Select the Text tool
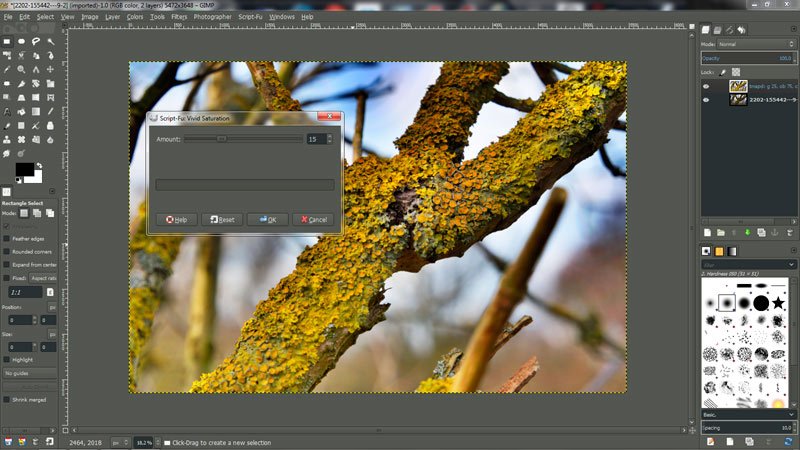Image resolution: width=800 pixels, height=450 pixels. click(x=7, y=111)
